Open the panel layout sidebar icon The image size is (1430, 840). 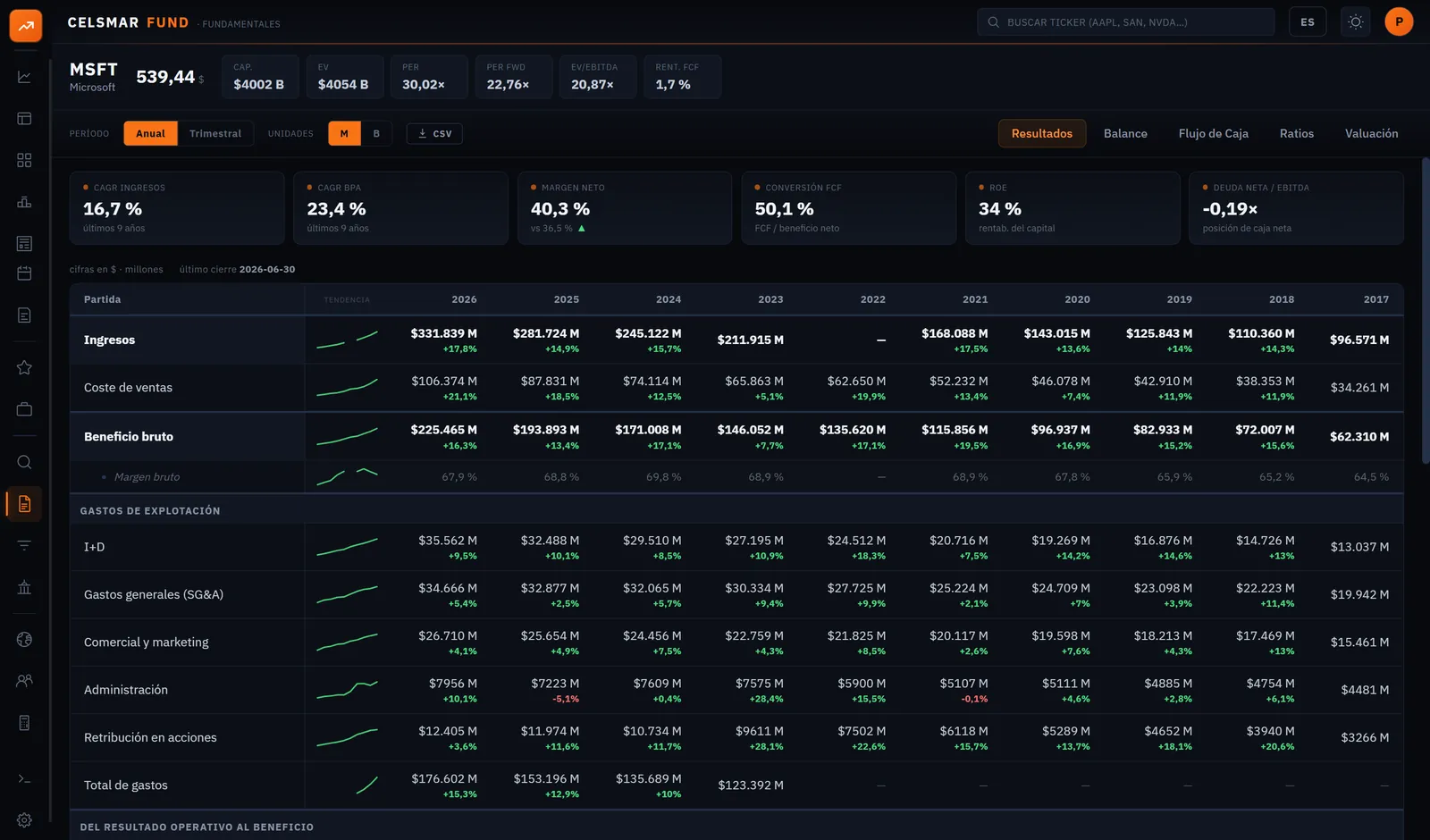click(24, 119)
